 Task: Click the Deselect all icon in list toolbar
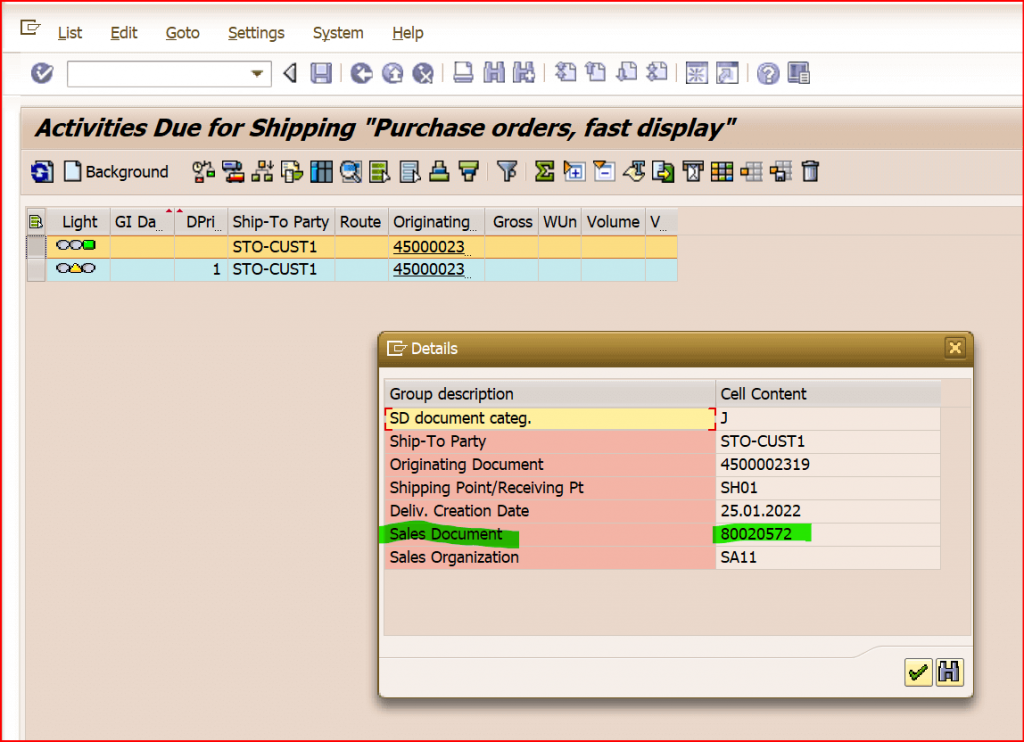[409, 171]
